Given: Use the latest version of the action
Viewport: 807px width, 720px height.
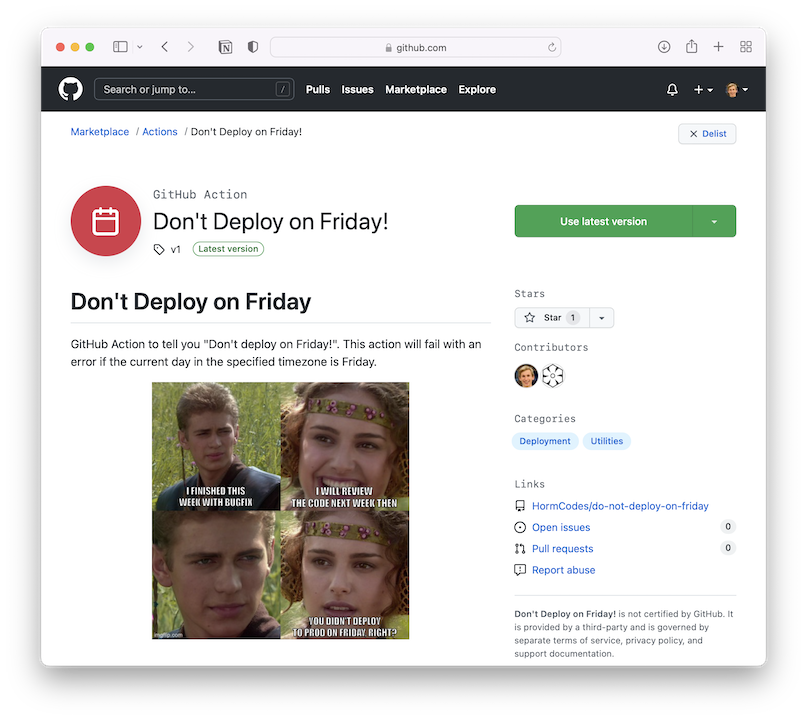Looking at the screenshot, I should point(603,221).
